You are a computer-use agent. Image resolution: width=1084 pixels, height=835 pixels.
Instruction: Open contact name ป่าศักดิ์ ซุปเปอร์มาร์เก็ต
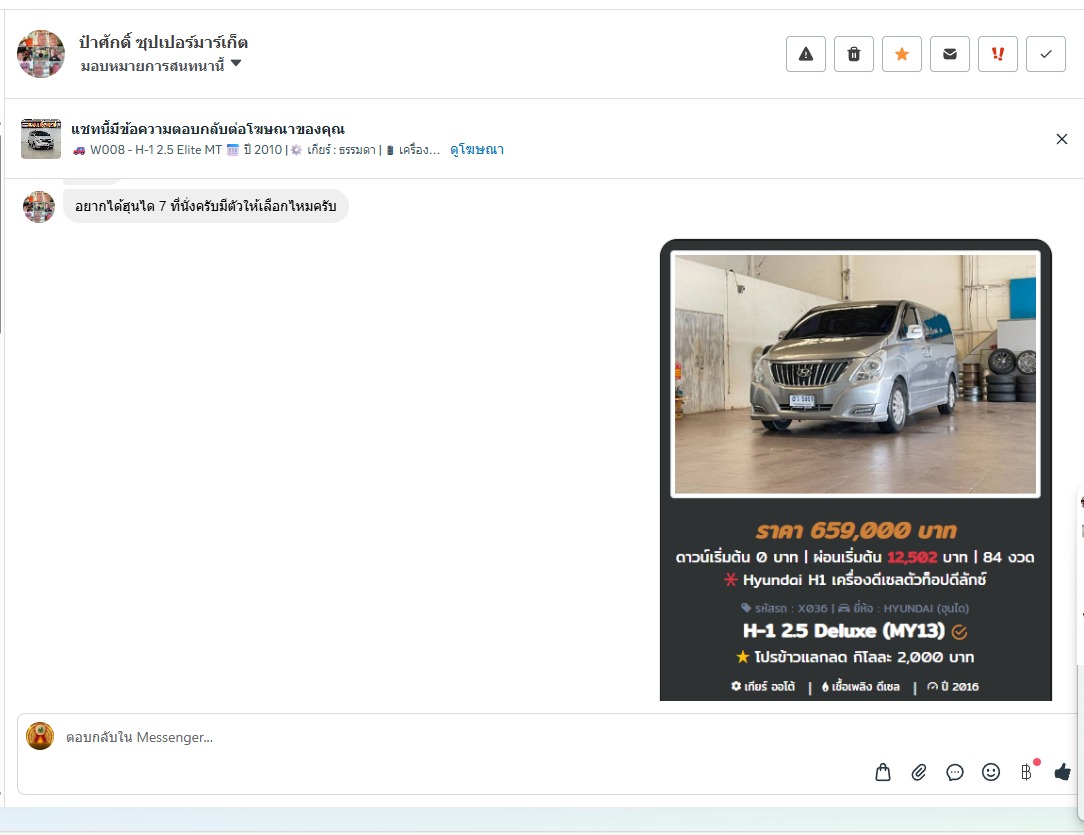163,42
